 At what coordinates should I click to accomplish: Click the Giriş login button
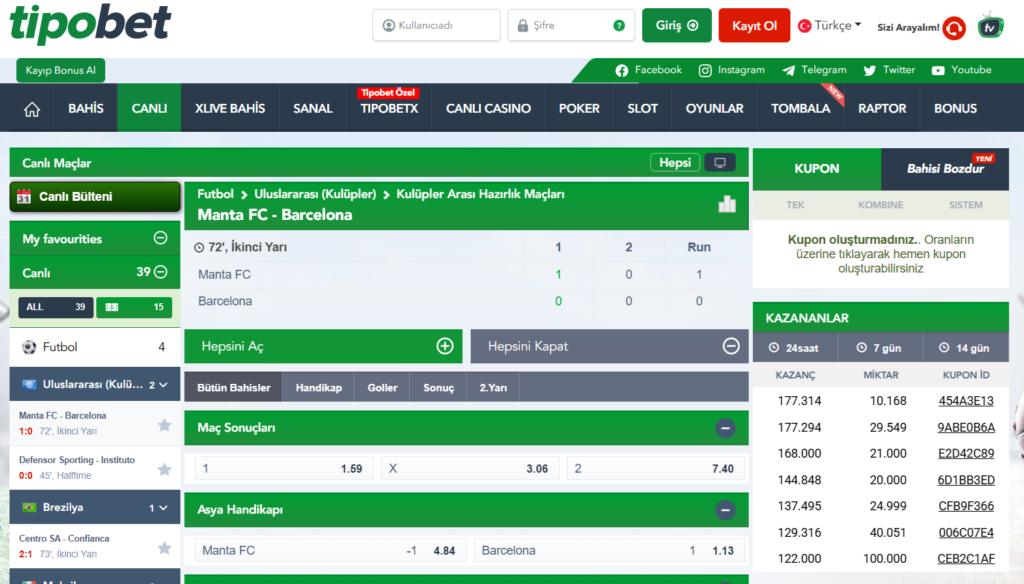point(677,25)
